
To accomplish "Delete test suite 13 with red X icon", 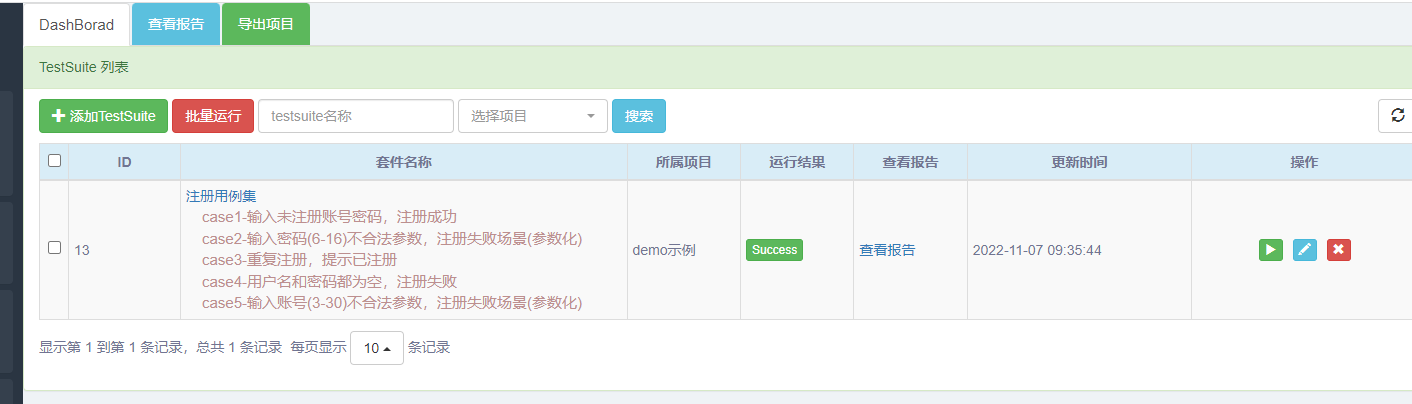I will coord(1339,250).
